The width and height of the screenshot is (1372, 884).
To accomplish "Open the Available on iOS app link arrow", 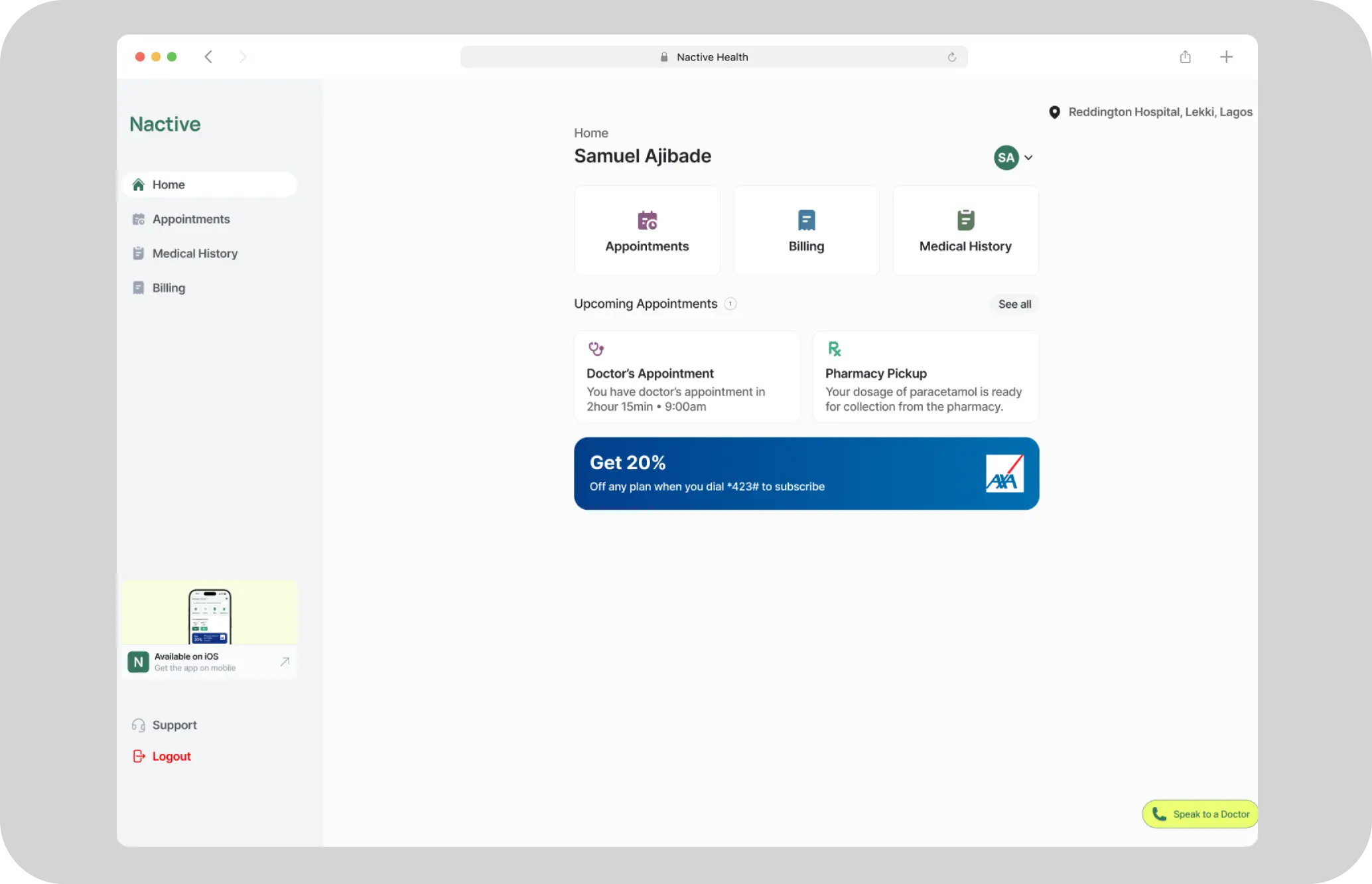I will (285, 662).
